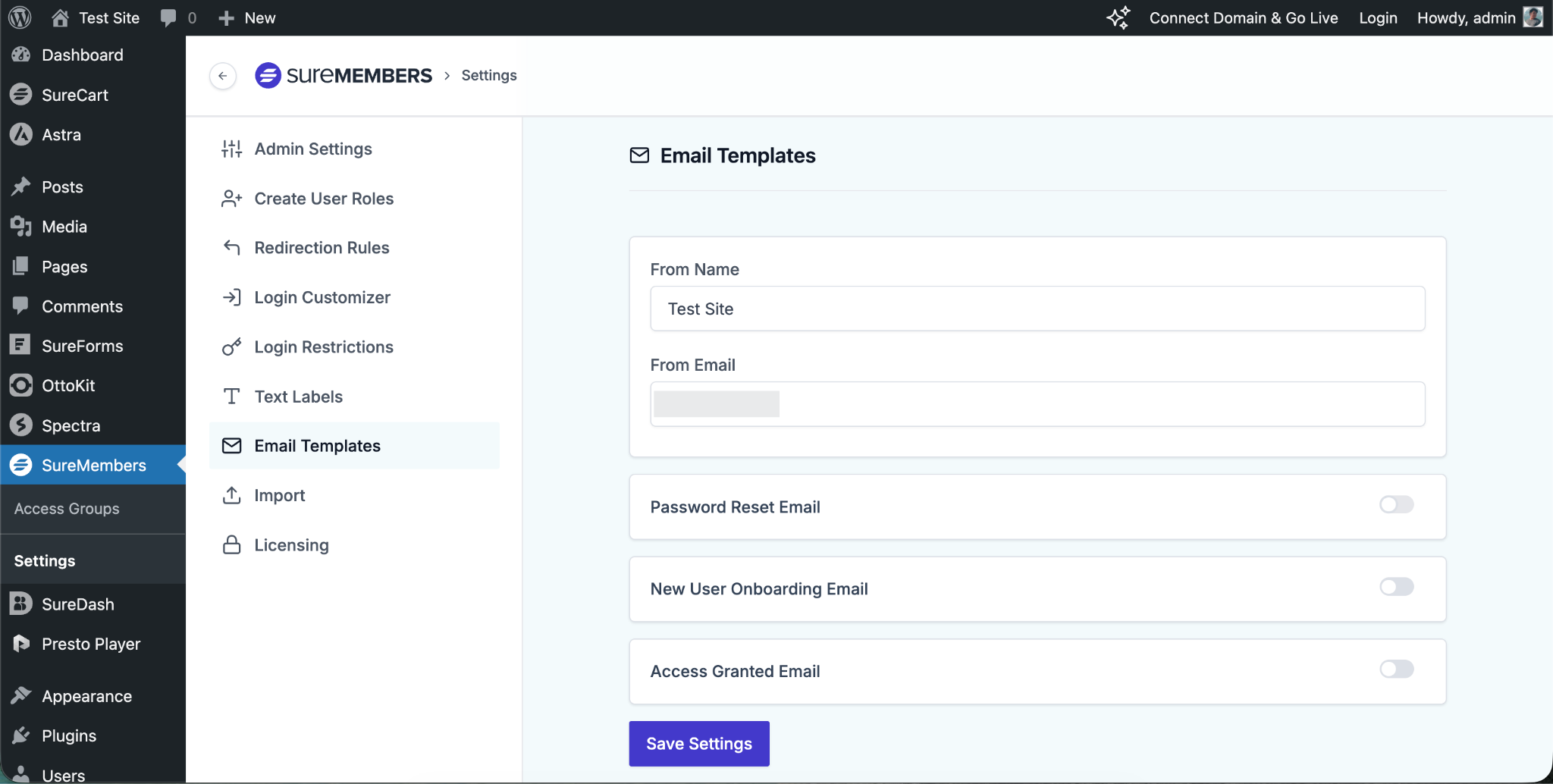
Task: Toggle New User Onboarding Email on
Action: [1396, 587]
